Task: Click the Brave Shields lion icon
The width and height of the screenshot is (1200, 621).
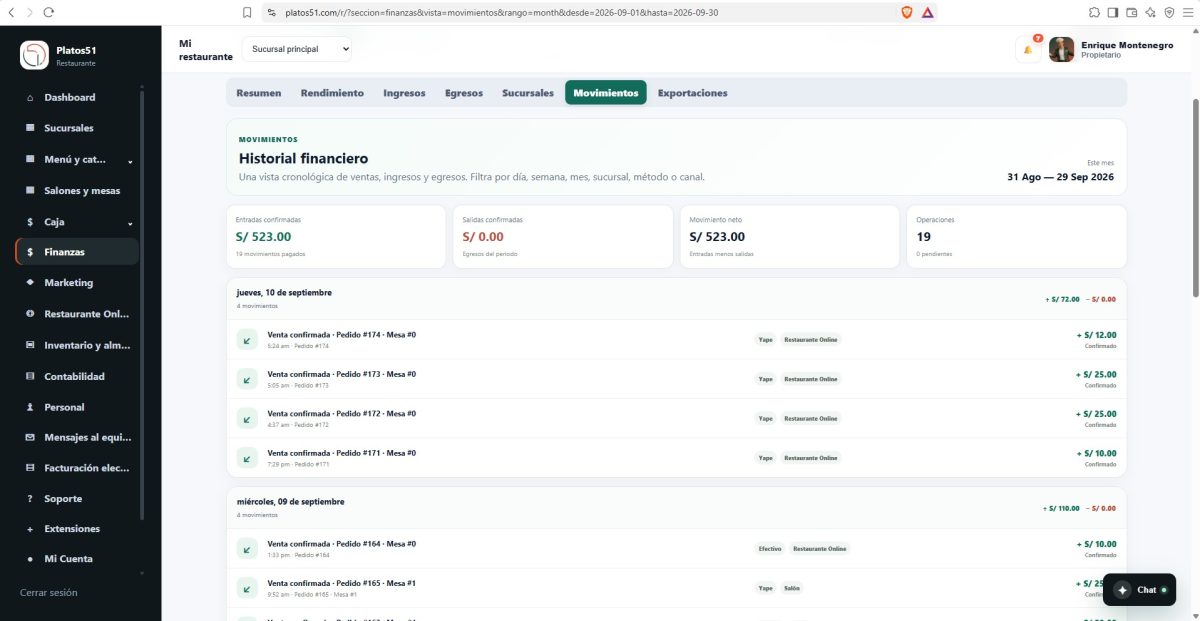Action: click(x=907, y=12)
